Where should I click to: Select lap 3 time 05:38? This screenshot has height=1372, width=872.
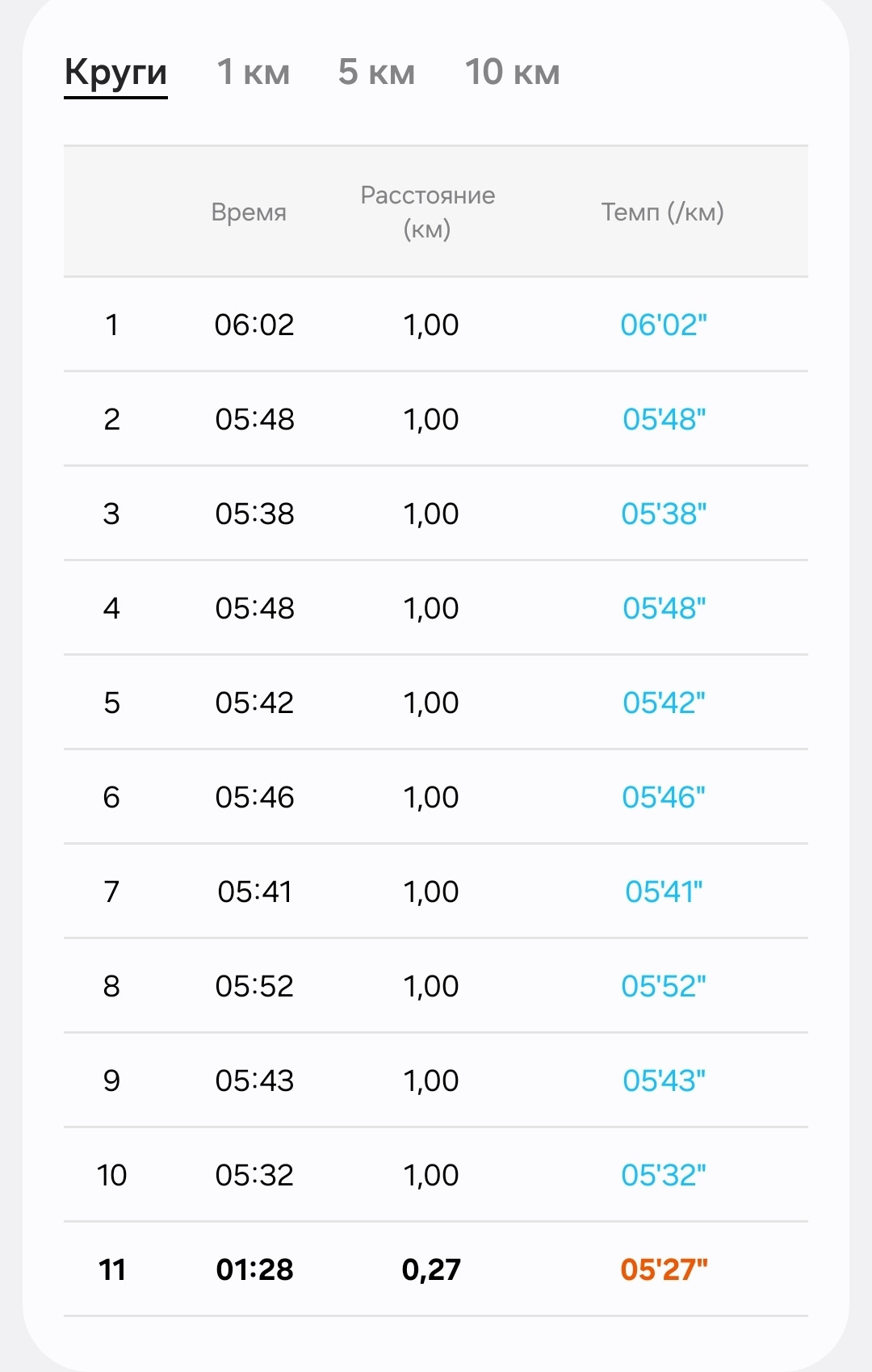coord(254,514)
